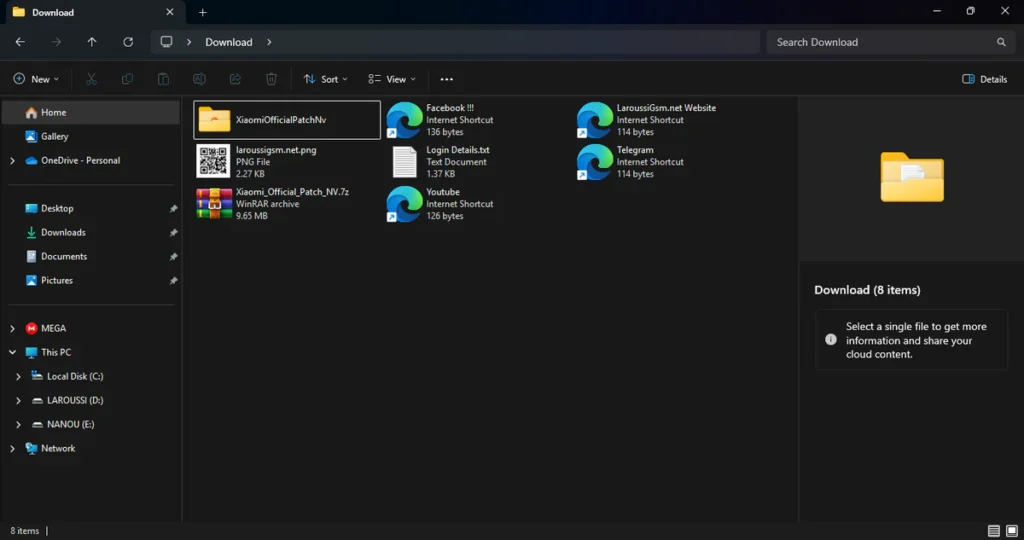Add a new tab with plus button

(x=203, y=12)
